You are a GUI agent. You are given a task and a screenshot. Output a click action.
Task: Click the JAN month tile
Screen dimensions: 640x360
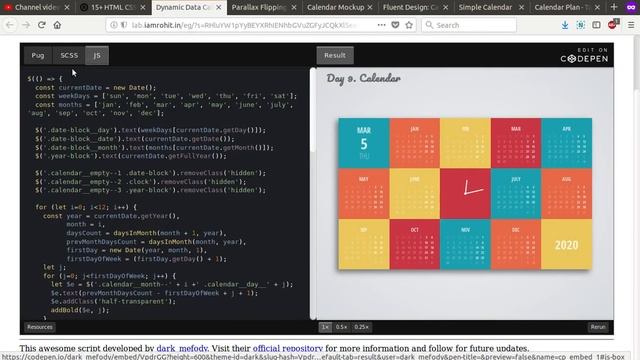pyautogui.click(x=414, y=143)
